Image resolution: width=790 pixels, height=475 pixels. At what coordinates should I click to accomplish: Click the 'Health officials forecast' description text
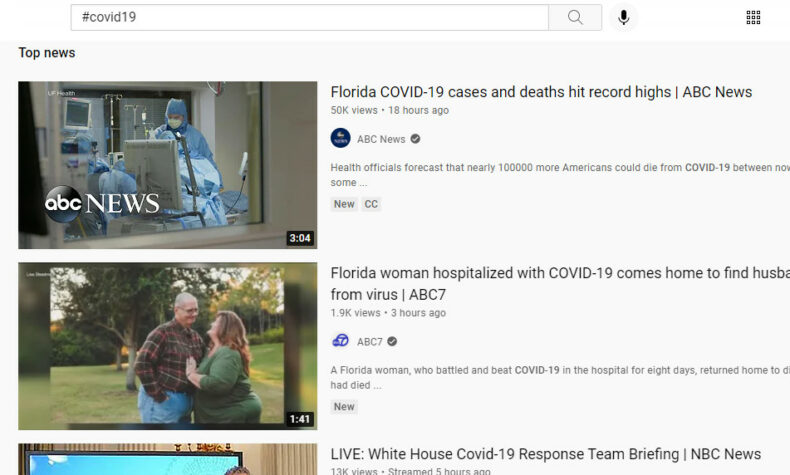[560, 175]
